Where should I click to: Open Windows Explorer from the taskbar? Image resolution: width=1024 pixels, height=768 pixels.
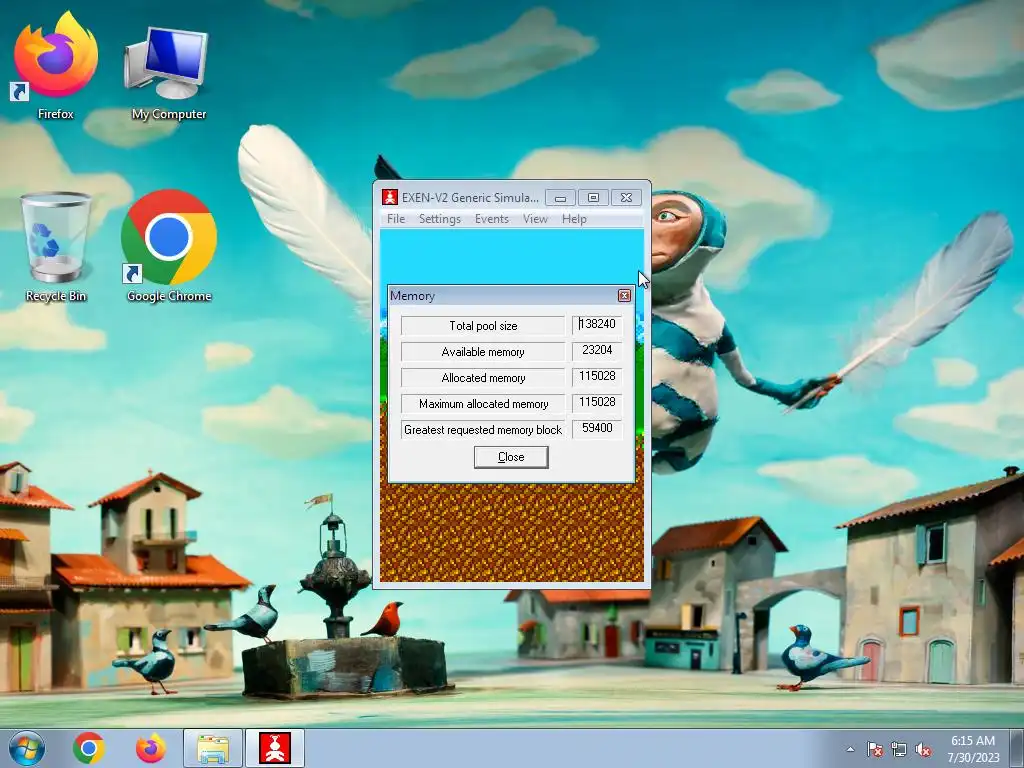(213, 748)
